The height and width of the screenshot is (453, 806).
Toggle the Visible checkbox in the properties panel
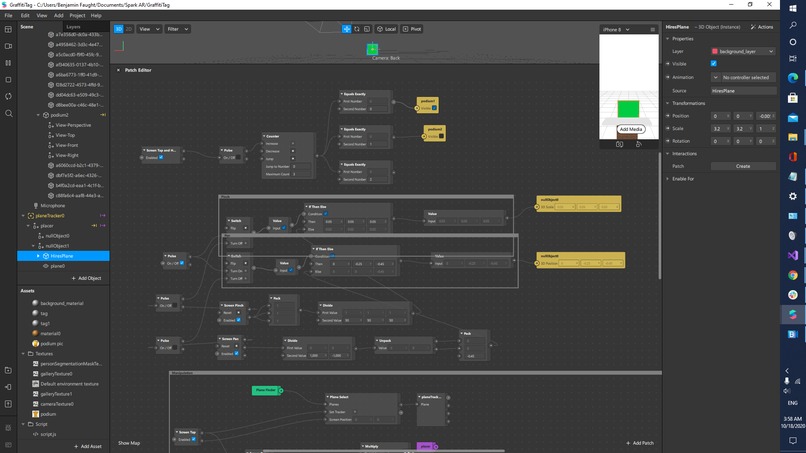click(x=713, y=64)
